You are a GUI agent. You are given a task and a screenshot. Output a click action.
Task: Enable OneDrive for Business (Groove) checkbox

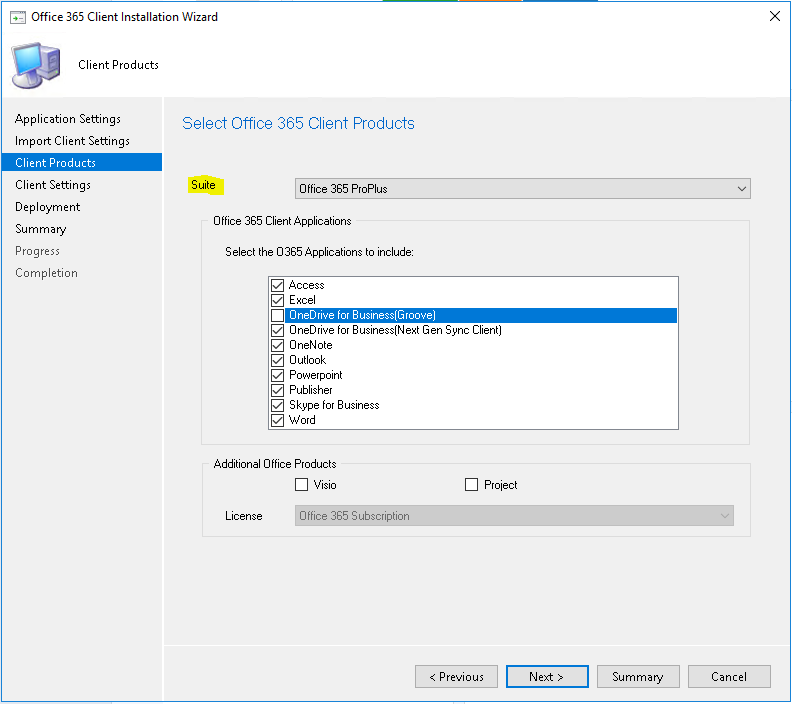[277, 316]
